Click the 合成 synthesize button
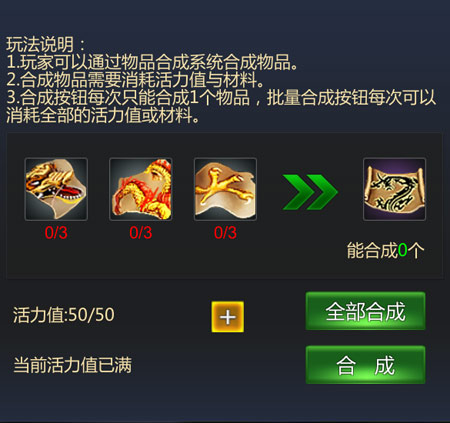This screenshot has width=450, height=423. coord(365,365)
